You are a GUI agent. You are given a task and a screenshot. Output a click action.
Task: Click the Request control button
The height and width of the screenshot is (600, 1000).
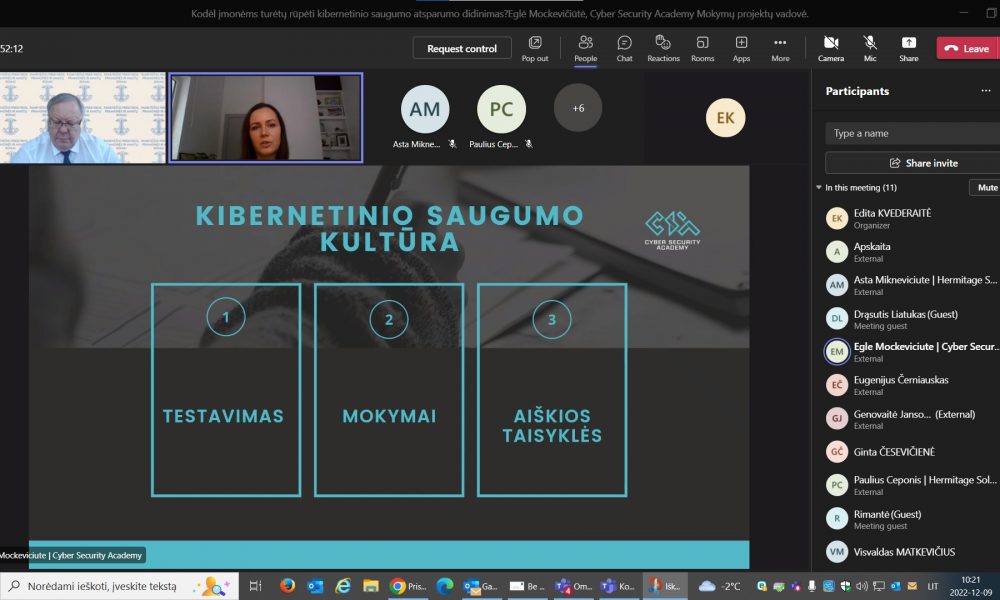[x=462, y=48]
